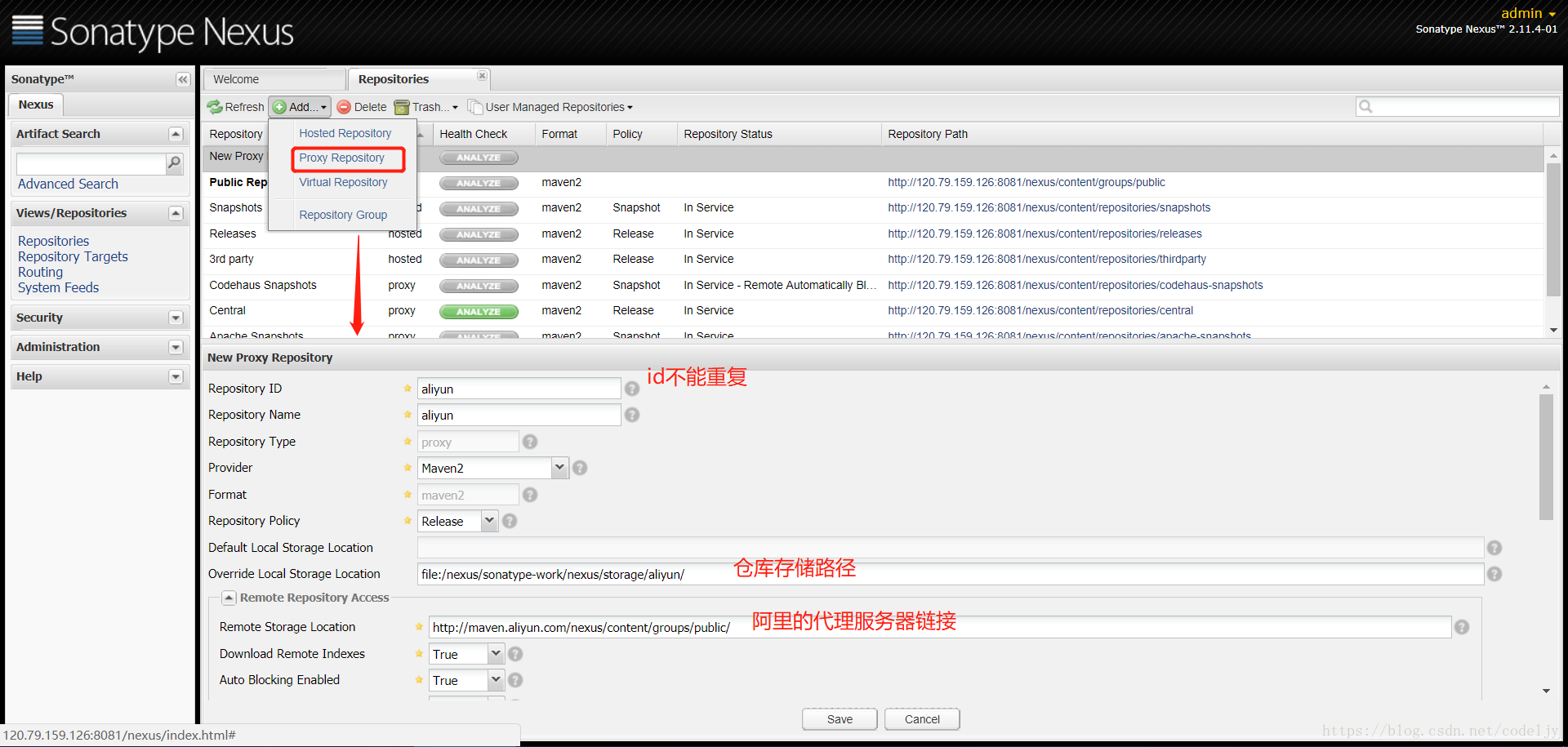This screenshot has width=1568, height=747.
Task: Open Advanced Search link
Action: [68, 184]
